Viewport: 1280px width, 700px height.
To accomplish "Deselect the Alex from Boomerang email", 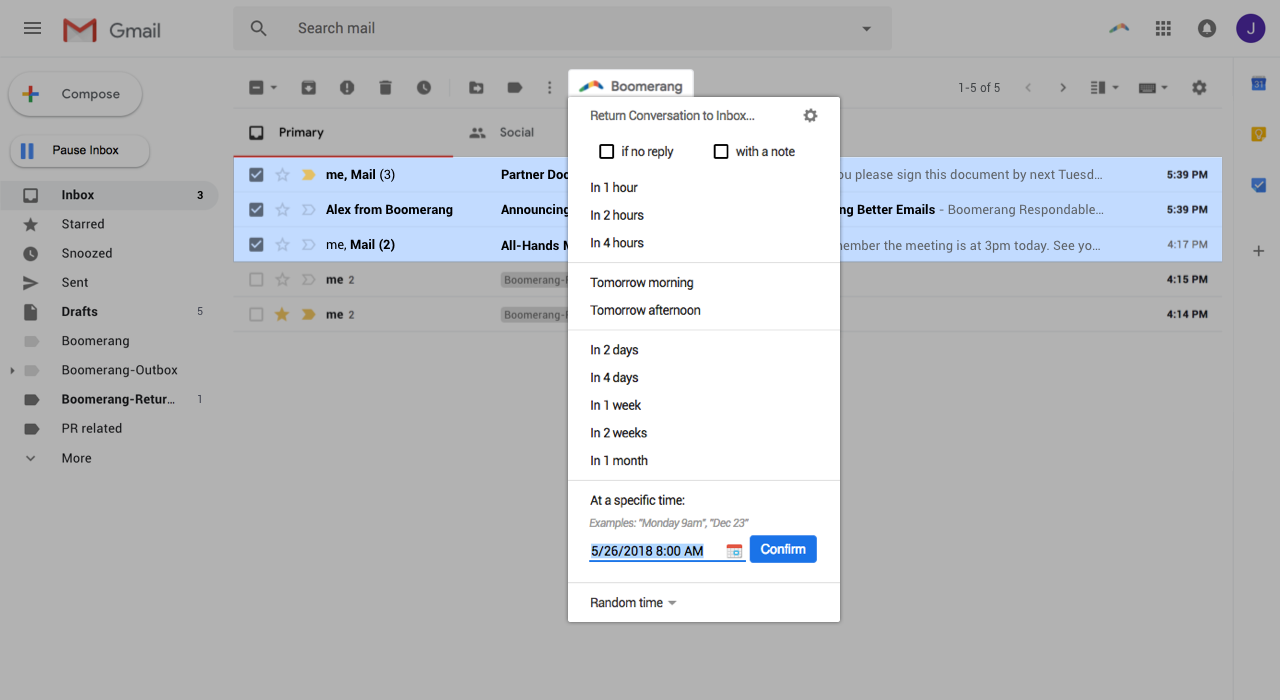I will [x=256, y=209].
